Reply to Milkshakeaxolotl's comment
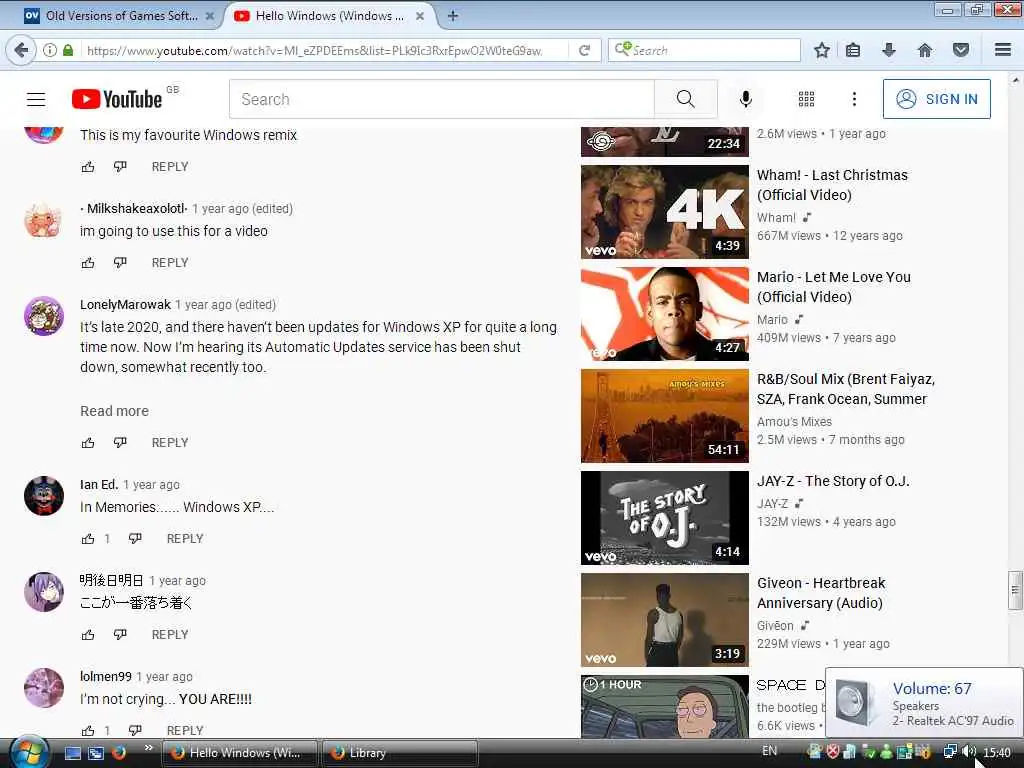1024x768 pixels. click(x=170, y=263)
